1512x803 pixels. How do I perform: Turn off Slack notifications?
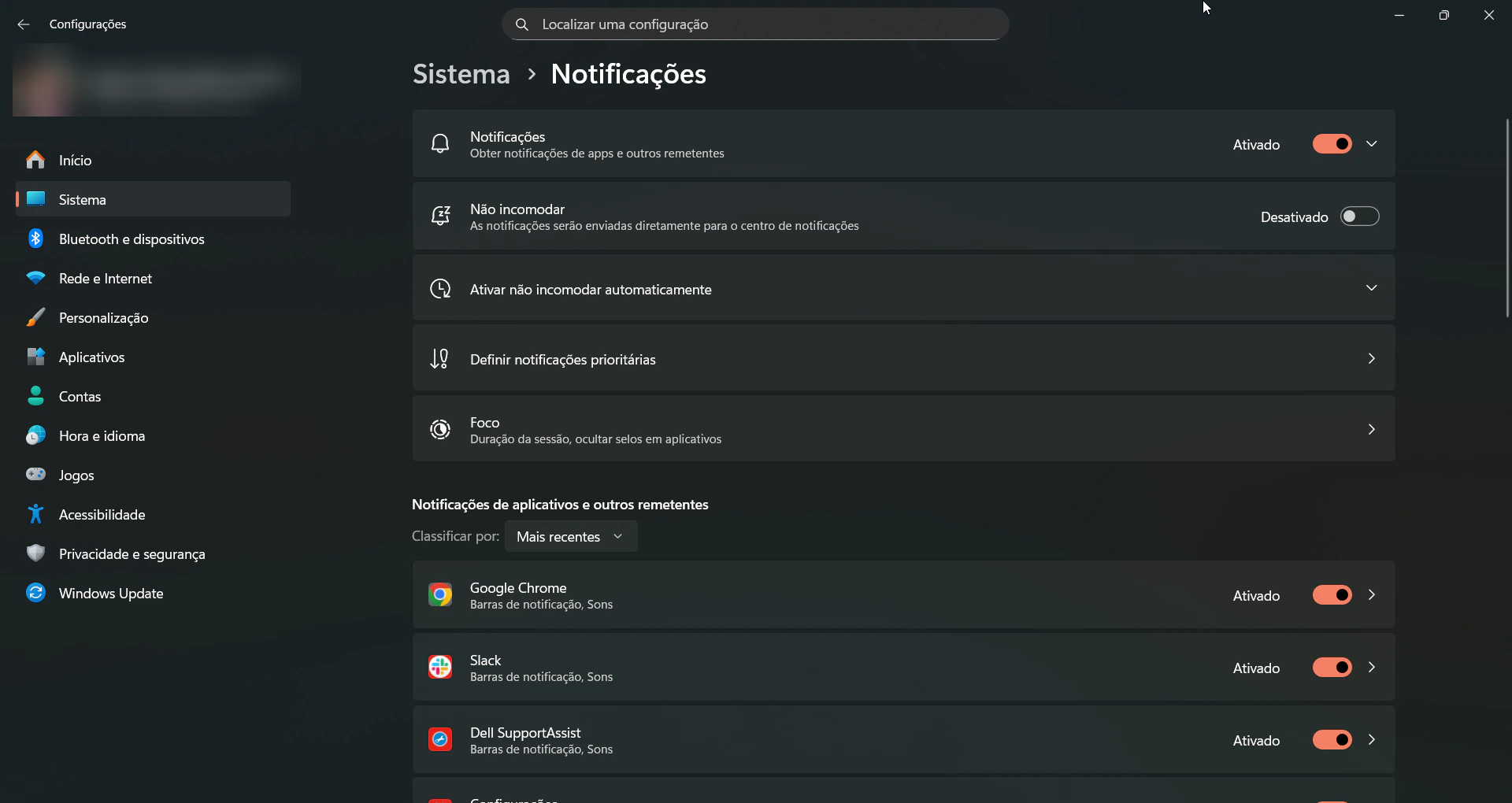(x=1332, y=667)
